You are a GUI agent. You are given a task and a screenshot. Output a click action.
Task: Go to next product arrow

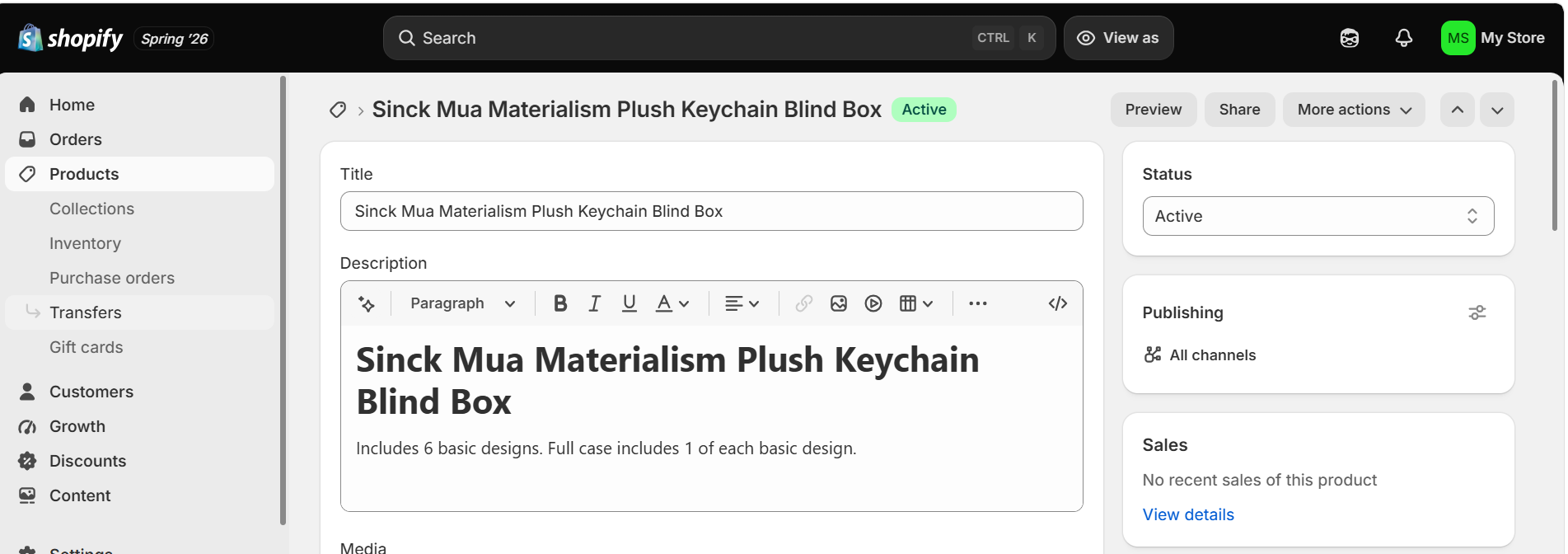tap(1497, 110)
